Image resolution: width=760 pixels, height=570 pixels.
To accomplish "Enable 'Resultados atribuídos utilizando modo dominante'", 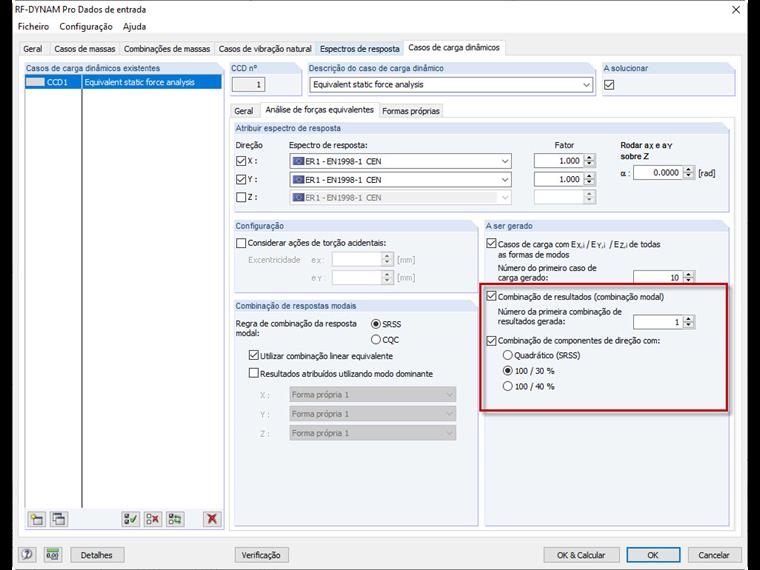I will tap(253, 373).
